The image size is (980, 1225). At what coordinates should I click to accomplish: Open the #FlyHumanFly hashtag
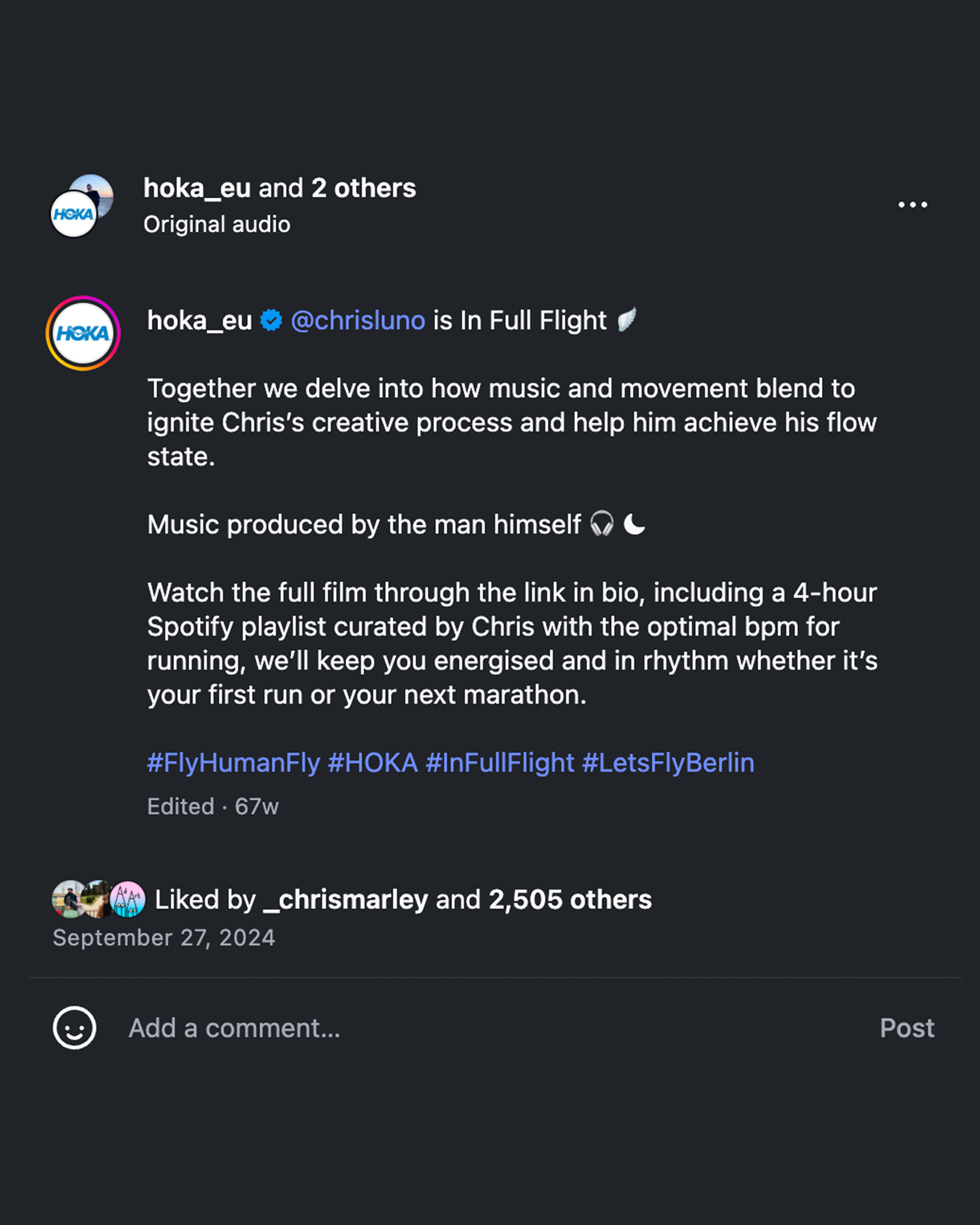(233, 763)
